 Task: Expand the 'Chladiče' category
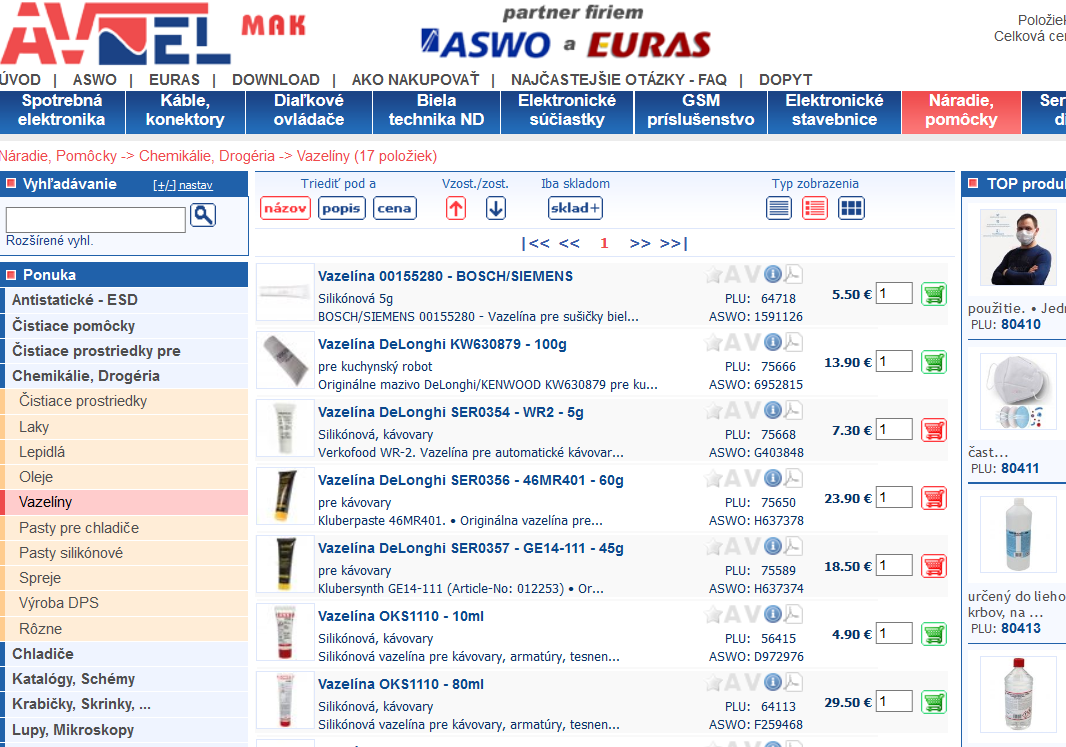point(43,654)
